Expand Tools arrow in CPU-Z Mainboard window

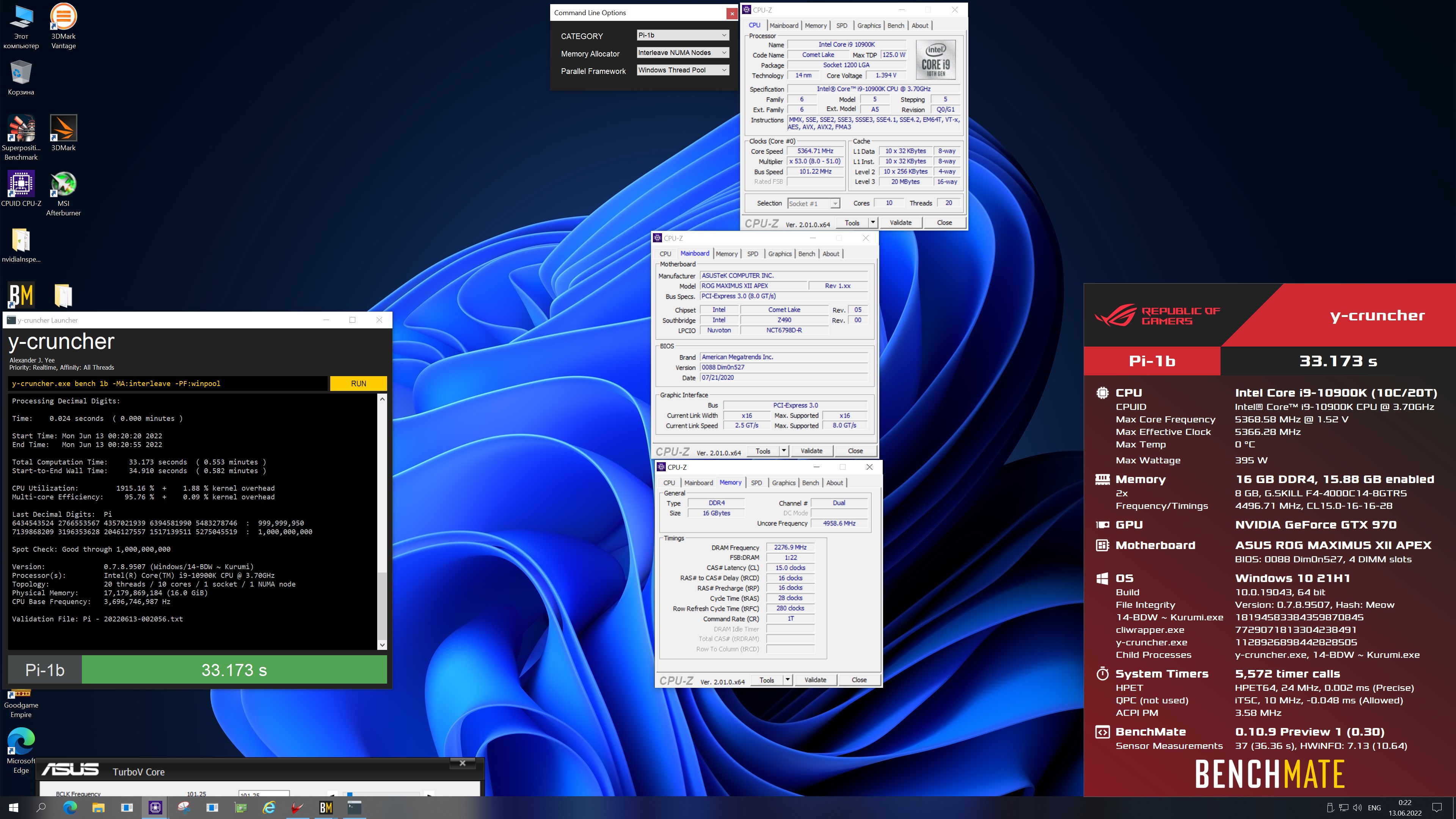tap(784, 451)
